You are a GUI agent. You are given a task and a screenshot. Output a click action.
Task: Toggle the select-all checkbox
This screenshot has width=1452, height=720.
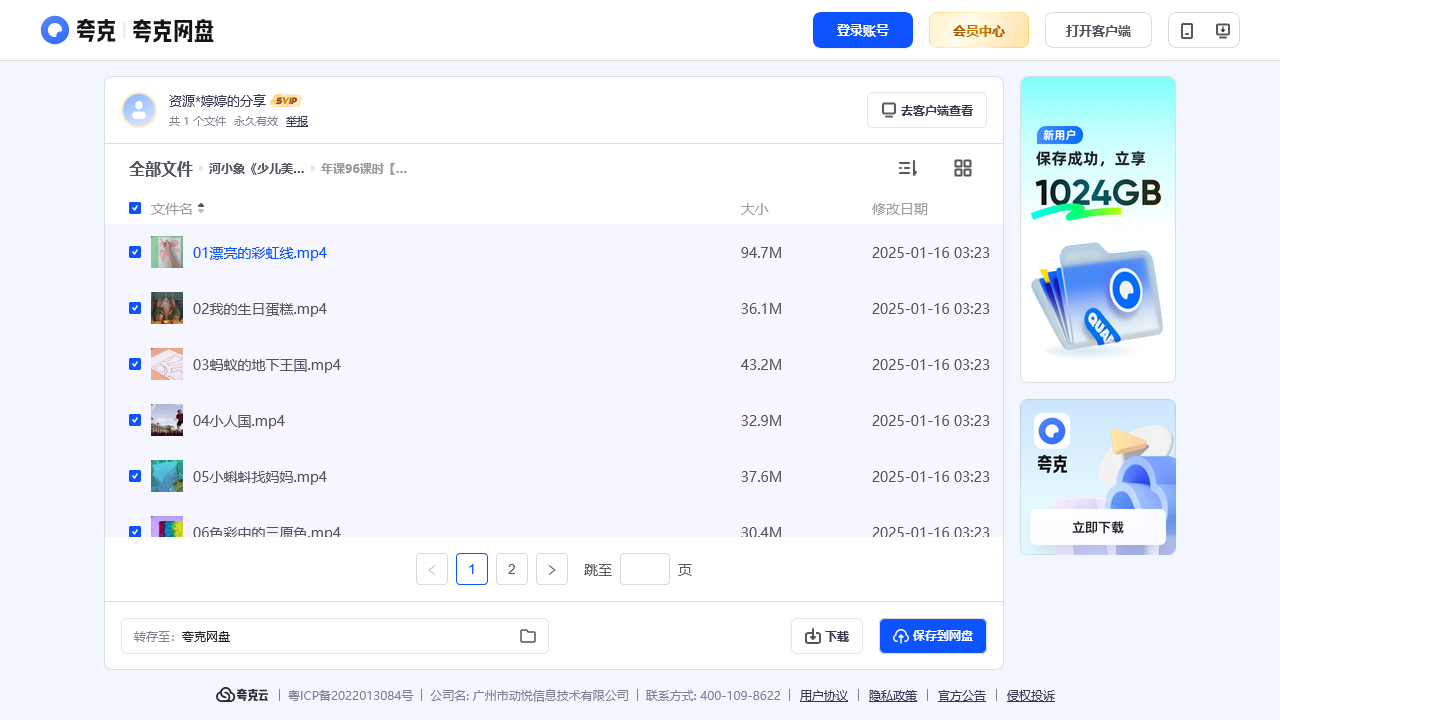(x=135, y=208)
